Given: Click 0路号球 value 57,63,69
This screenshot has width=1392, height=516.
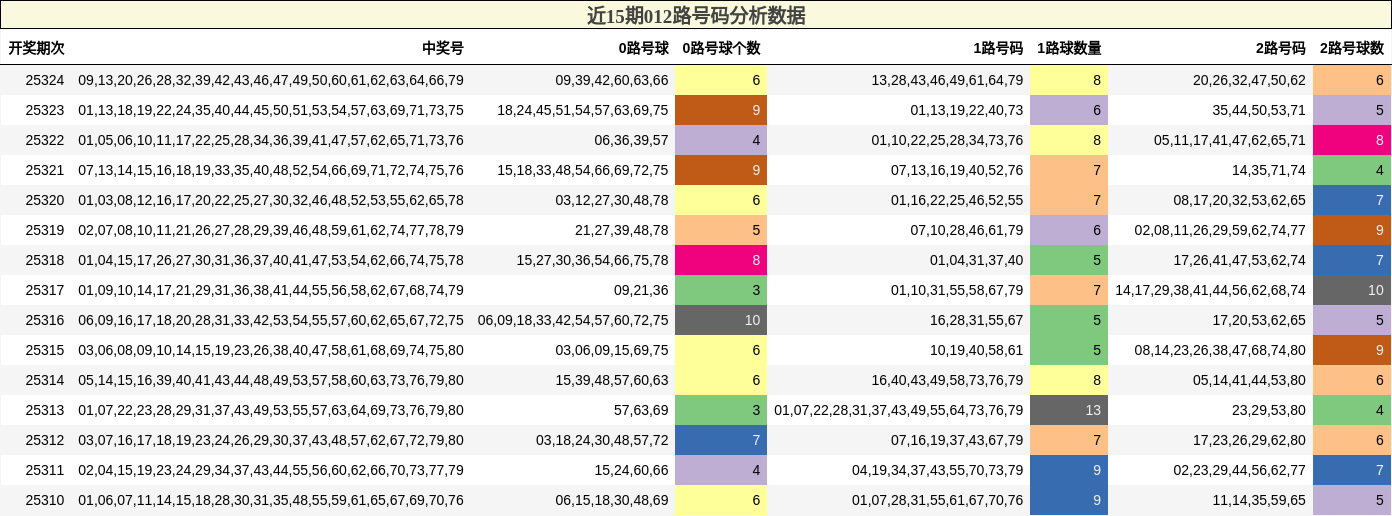Looking at the screenshot, I should (x=641, y=410).
